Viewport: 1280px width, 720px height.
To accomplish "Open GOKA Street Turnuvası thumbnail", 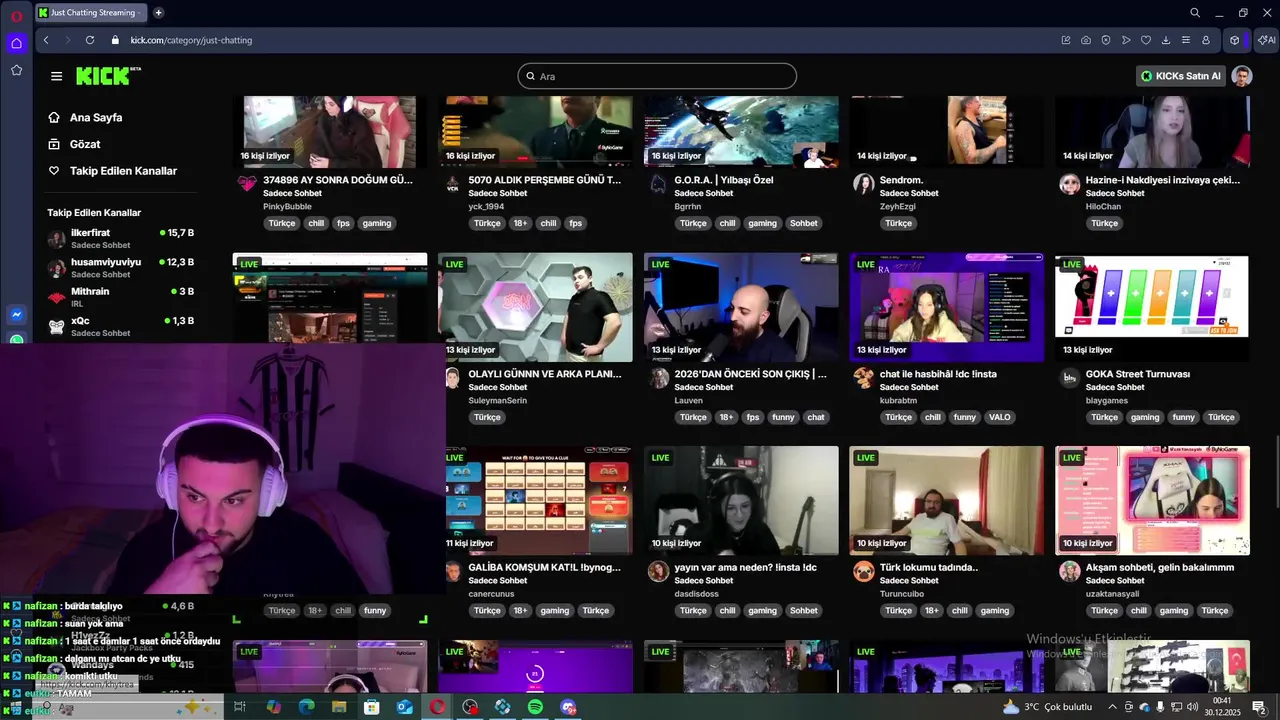I will coord(1152,307).
